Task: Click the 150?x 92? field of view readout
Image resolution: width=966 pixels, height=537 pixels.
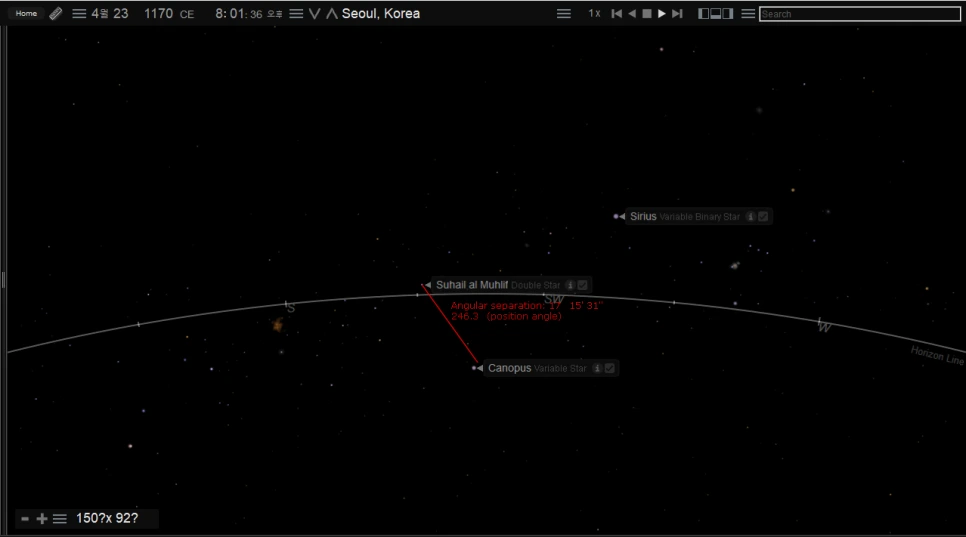Action: click(107, 519)
